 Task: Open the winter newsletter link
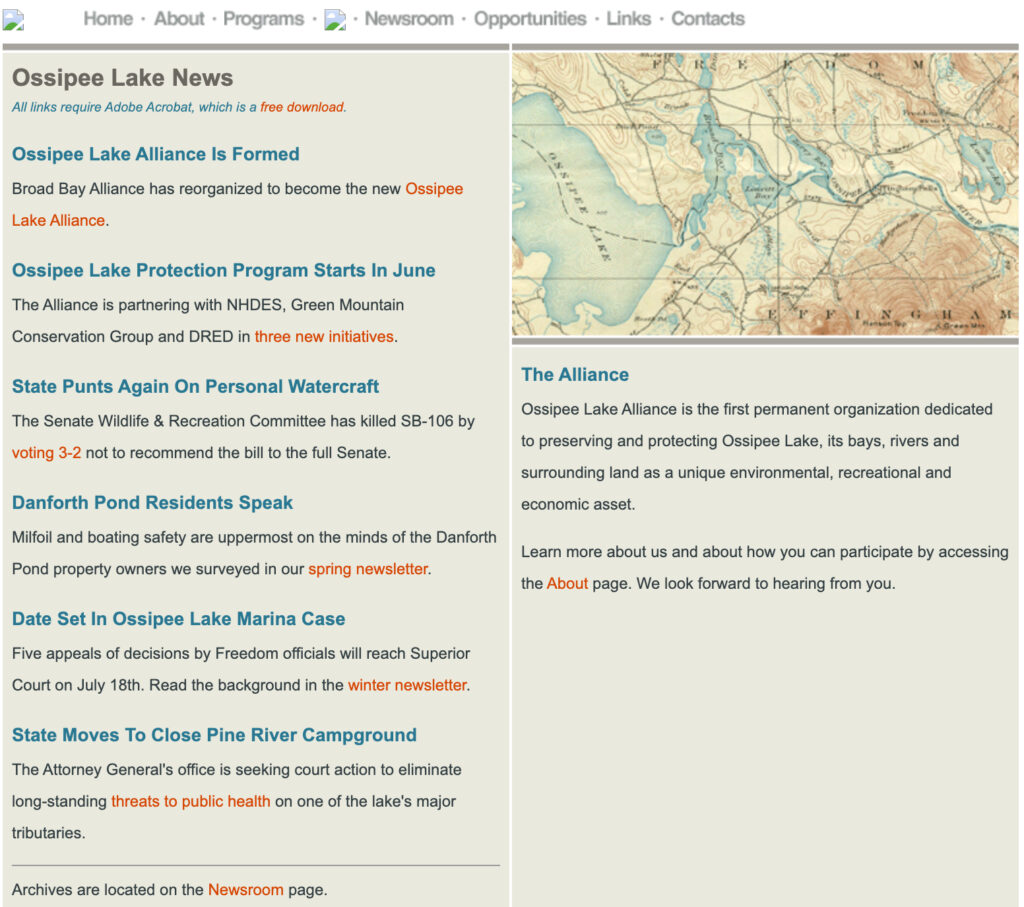[x=407, y=685]
